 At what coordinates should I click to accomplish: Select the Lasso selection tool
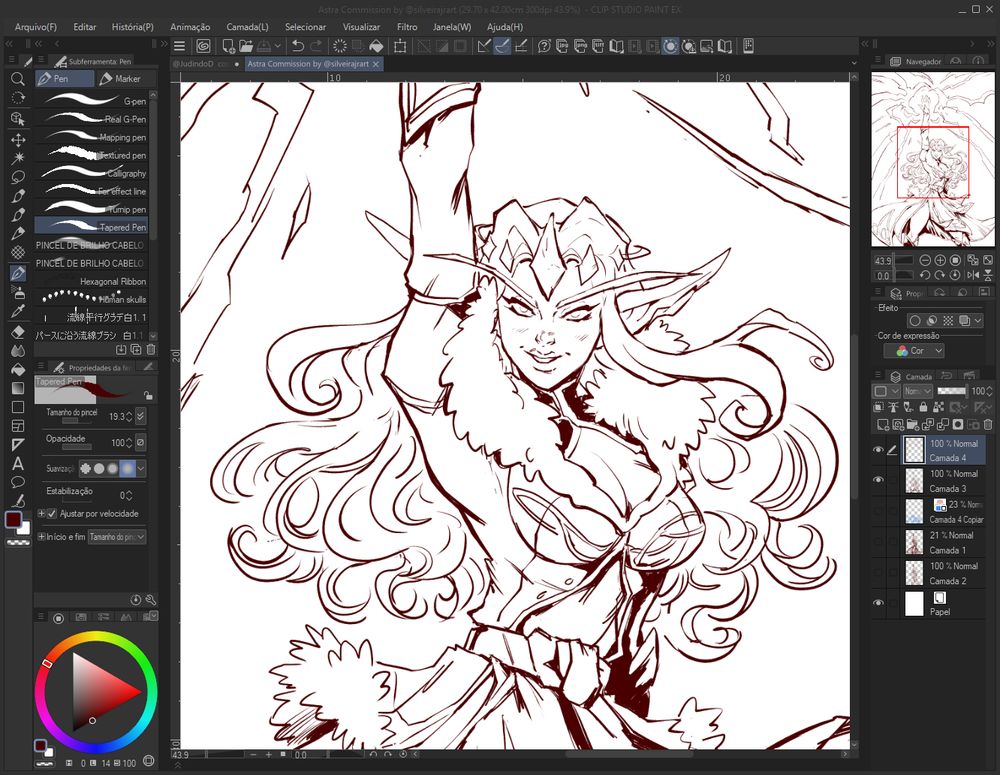[18, 177]
